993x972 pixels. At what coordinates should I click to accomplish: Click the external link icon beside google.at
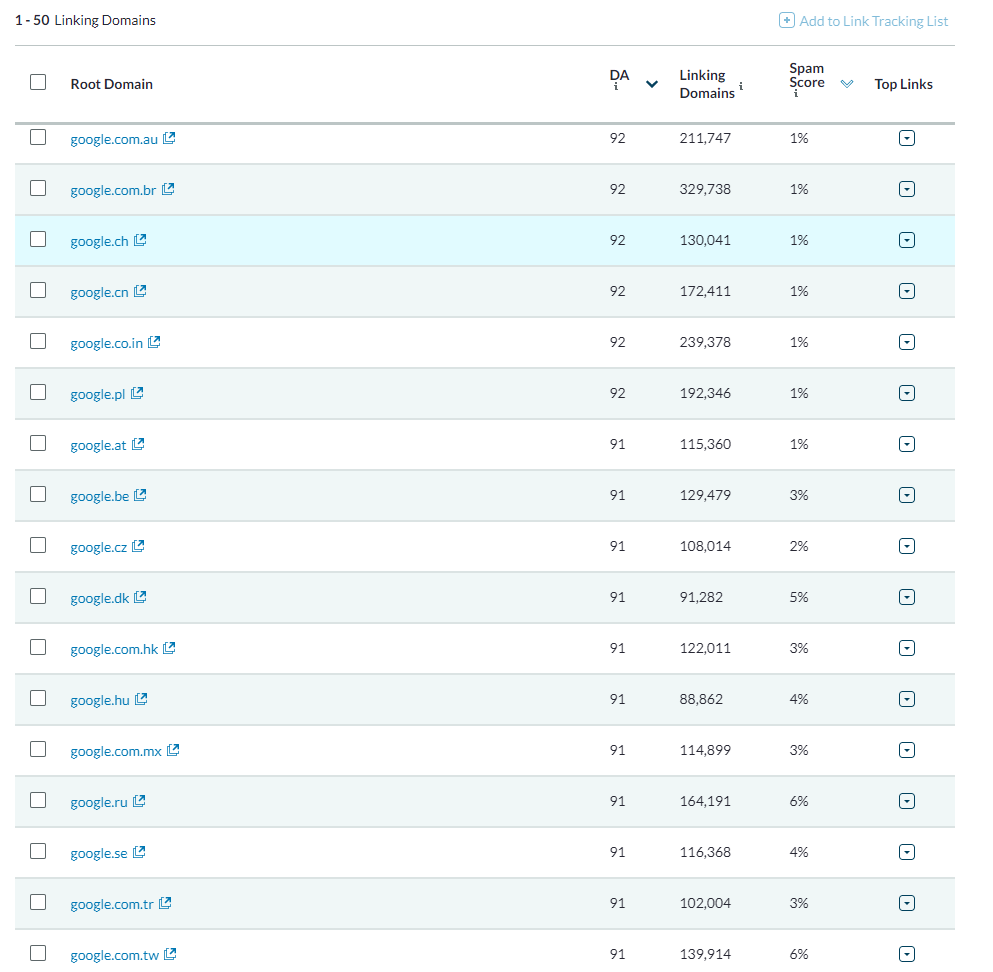(x=137, y=443)
